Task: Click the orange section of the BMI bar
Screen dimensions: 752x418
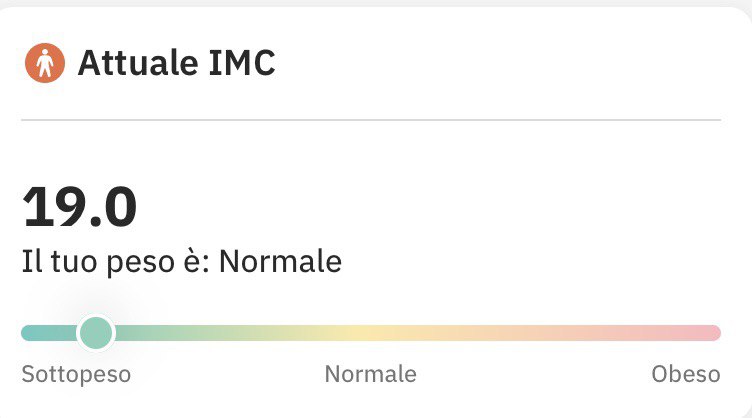Action: coord(480,333)
